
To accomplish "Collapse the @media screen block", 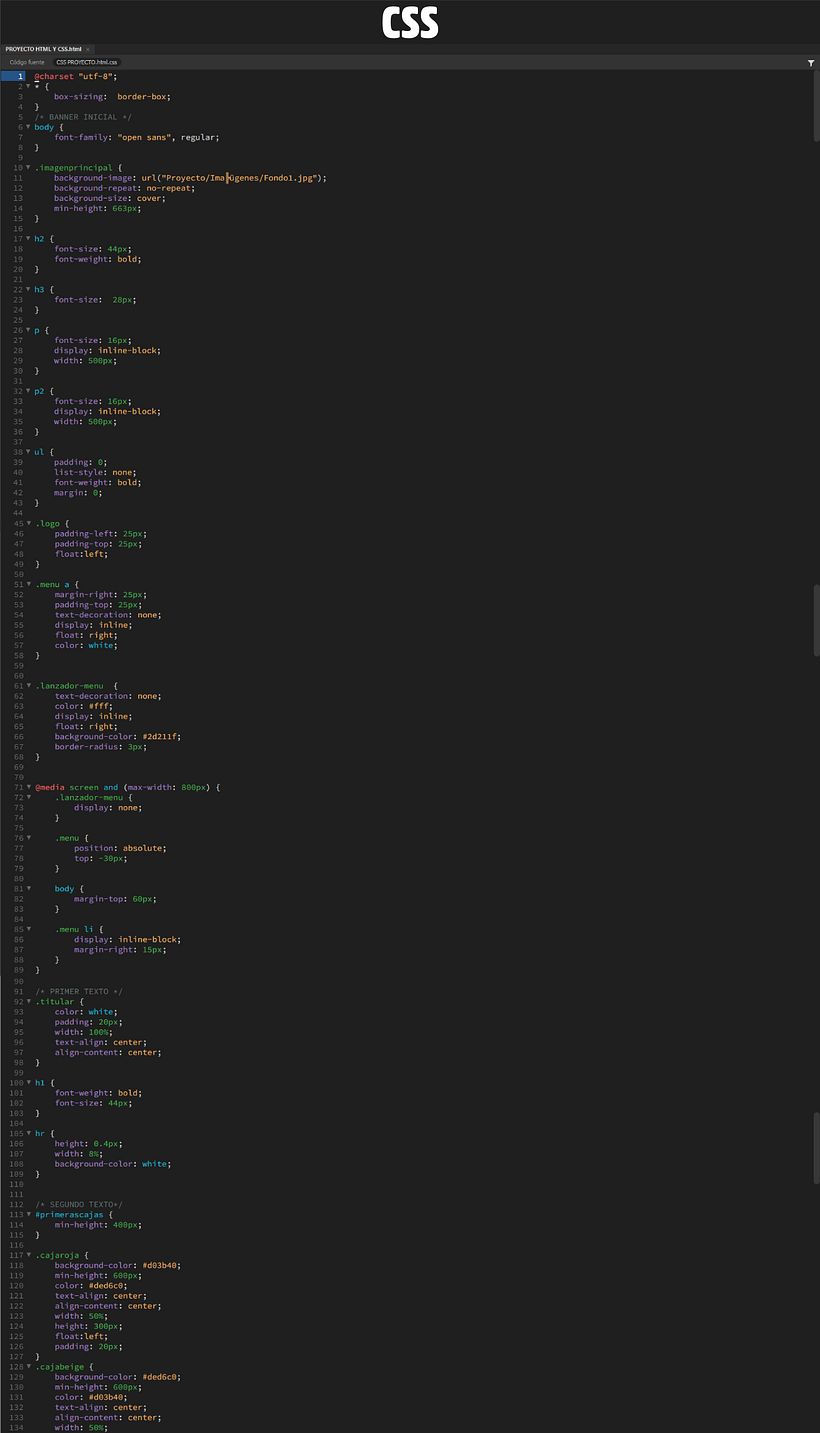I will [x=28, y=787].
